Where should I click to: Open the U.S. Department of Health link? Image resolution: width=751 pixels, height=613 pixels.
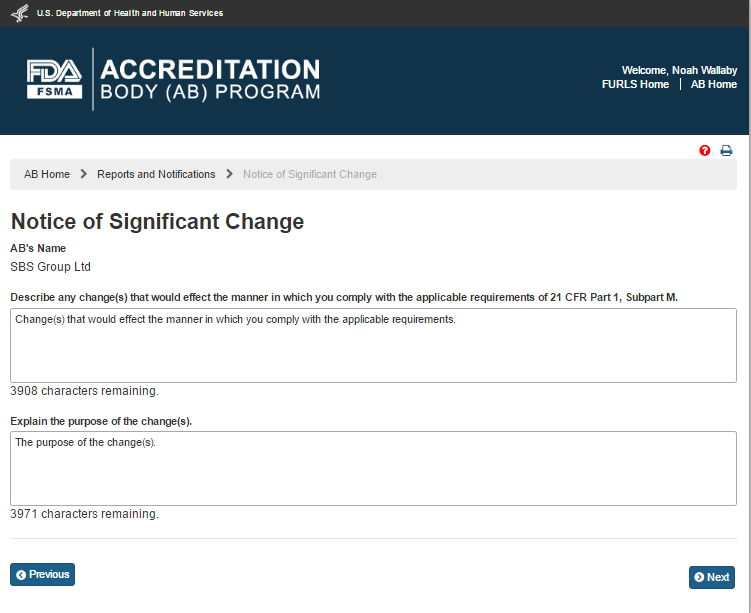tap(130, 13)
